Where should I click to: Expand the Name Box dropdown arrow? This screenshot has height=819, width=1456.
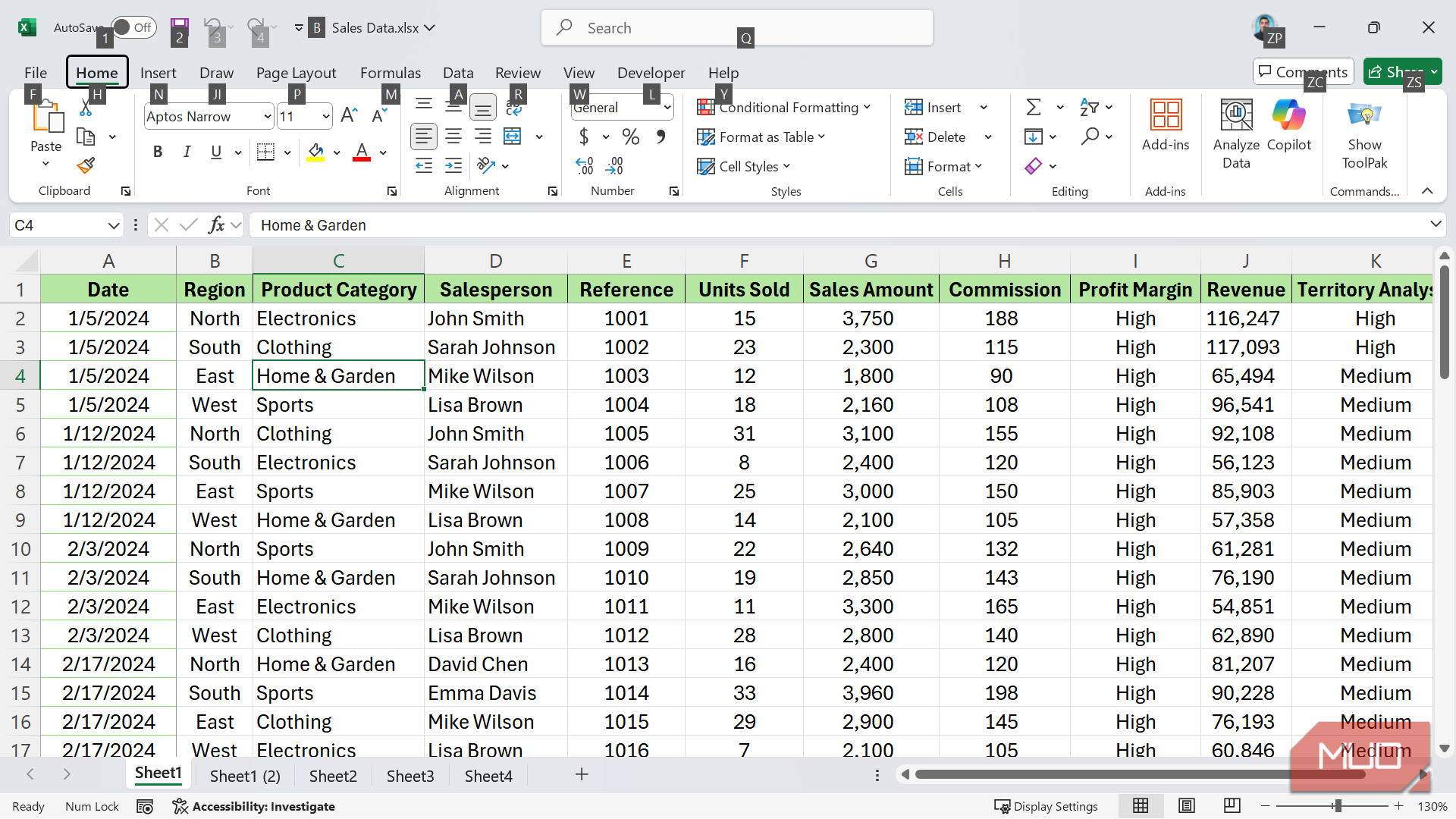pyautogui.click(x=113, y=225)
